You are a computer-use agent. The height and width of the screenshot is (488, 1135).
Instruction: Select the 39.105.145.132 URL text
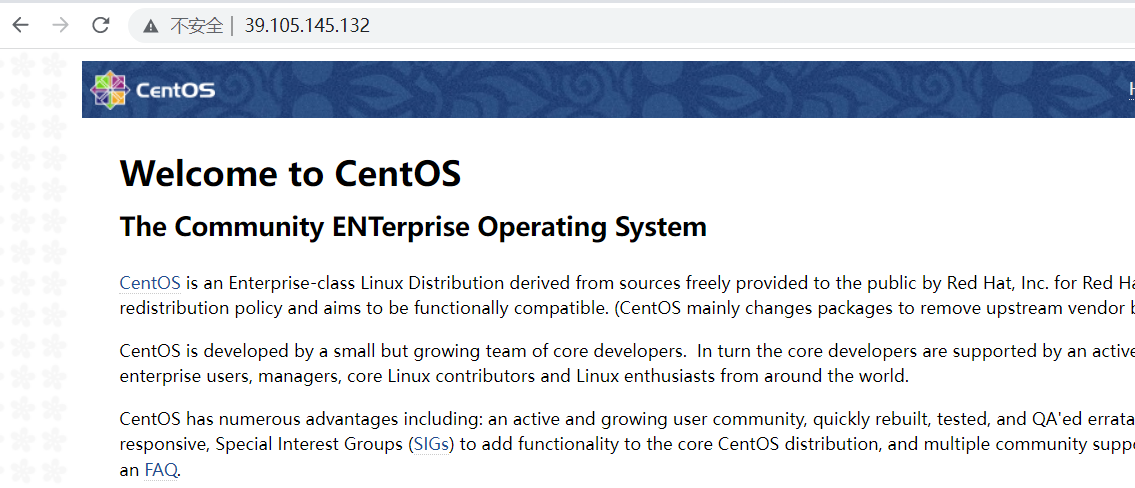click(307, 26)
